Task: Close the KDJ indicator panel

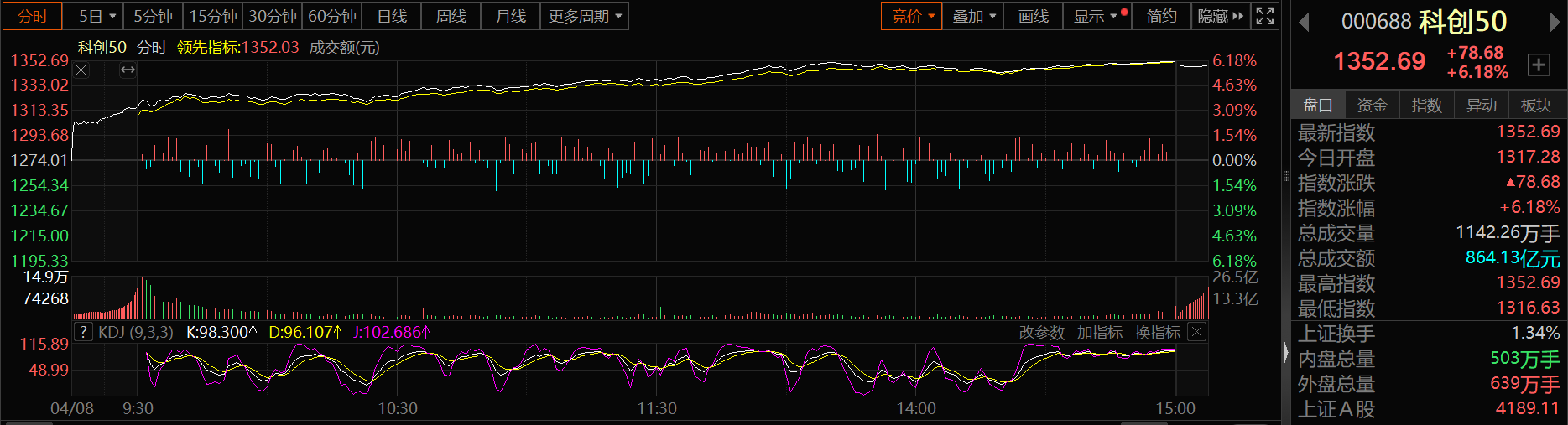Action: (1197, 333)
